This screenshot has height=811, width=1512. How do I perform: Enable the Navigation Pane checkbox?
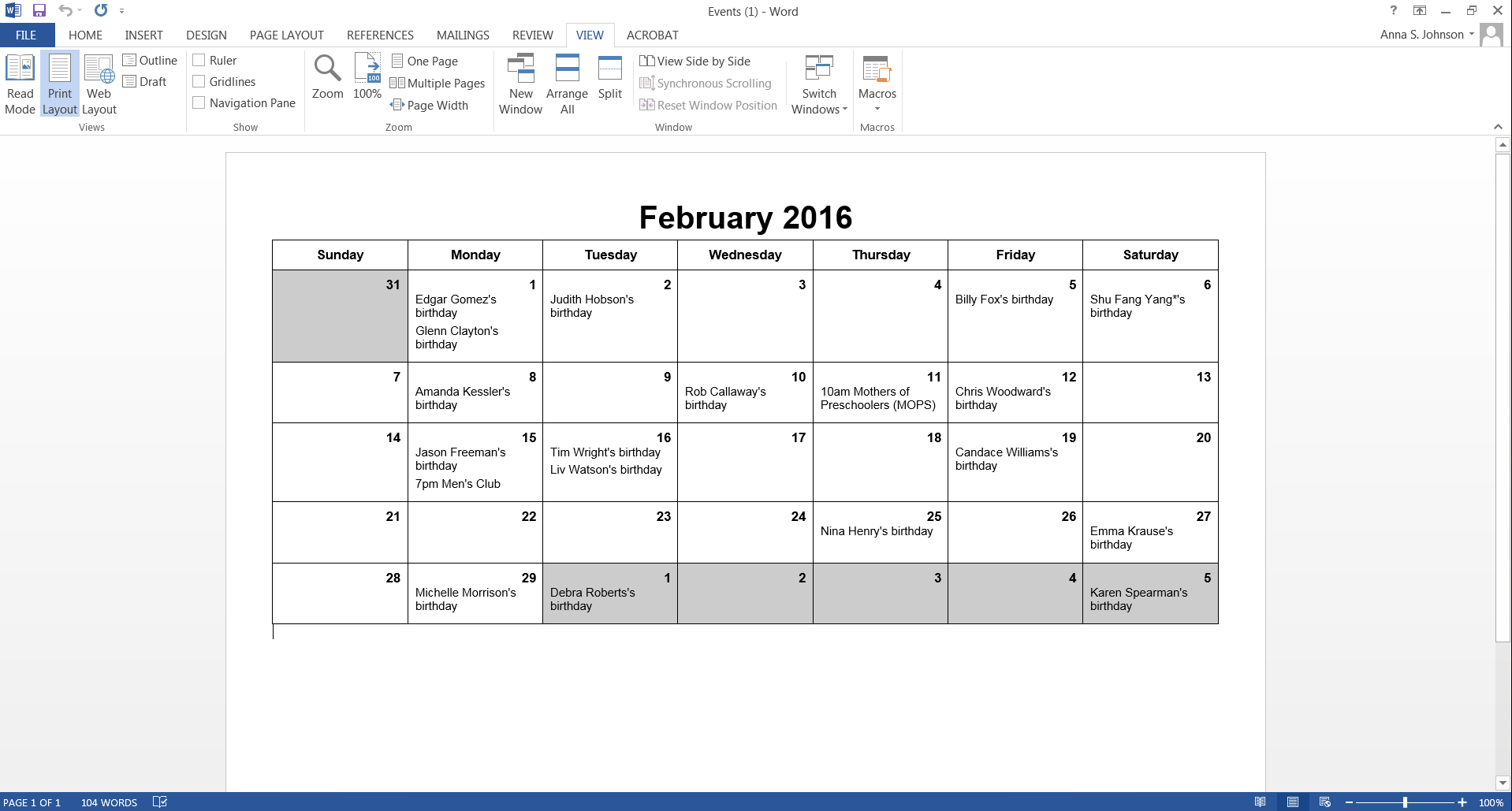(x=199, y=102)
